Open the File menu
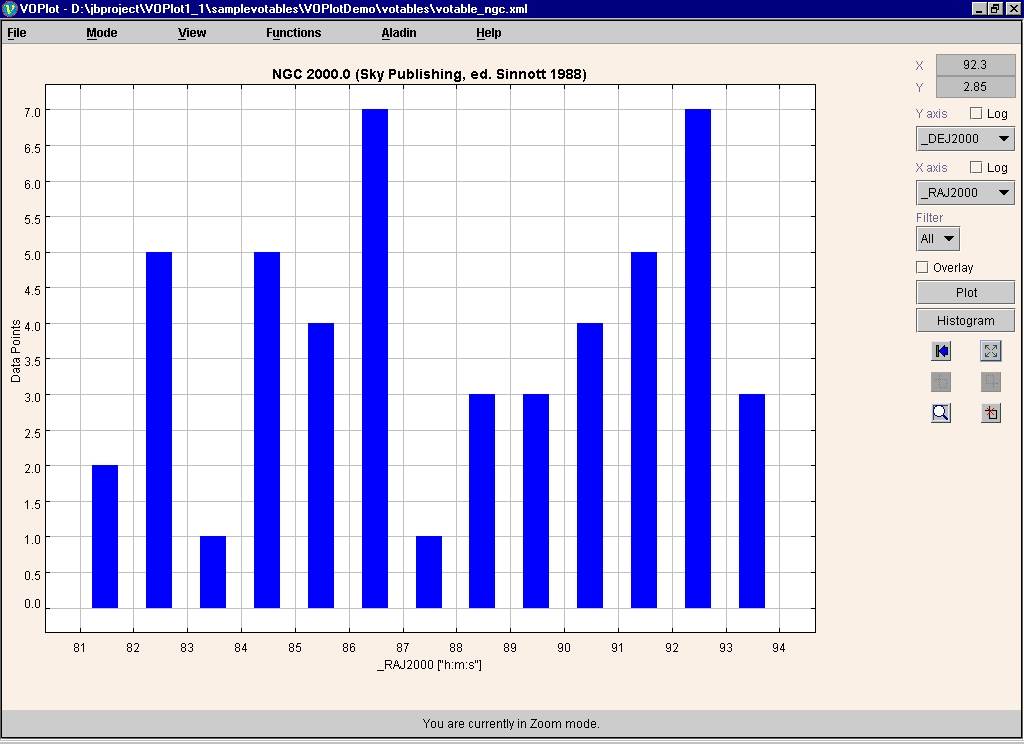1024x744 pixels. point(17,33)
